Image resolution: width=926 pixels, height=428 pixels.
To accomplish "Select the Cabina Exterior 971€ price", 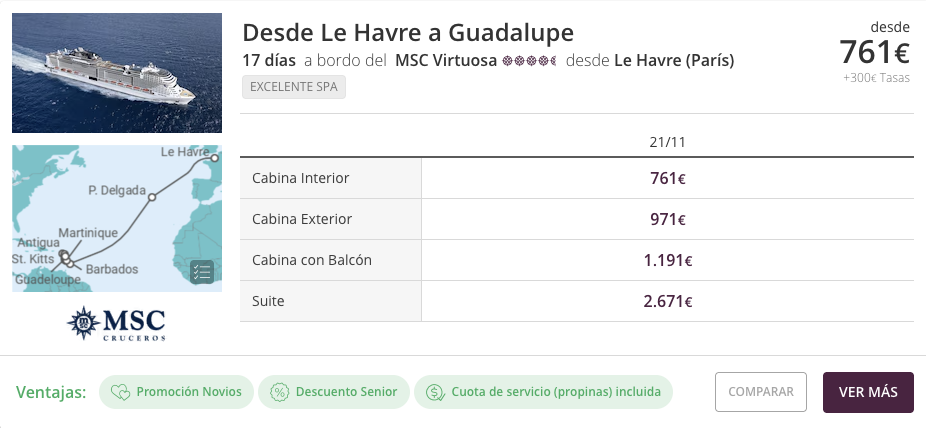I will (x=667, y=220).
